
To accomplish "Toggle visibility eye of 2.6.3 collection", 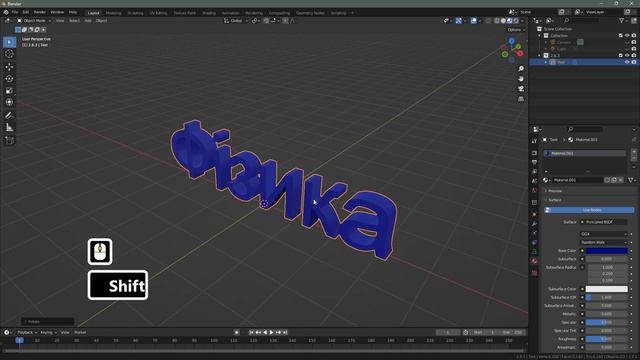I will click(x=627, y=56).
